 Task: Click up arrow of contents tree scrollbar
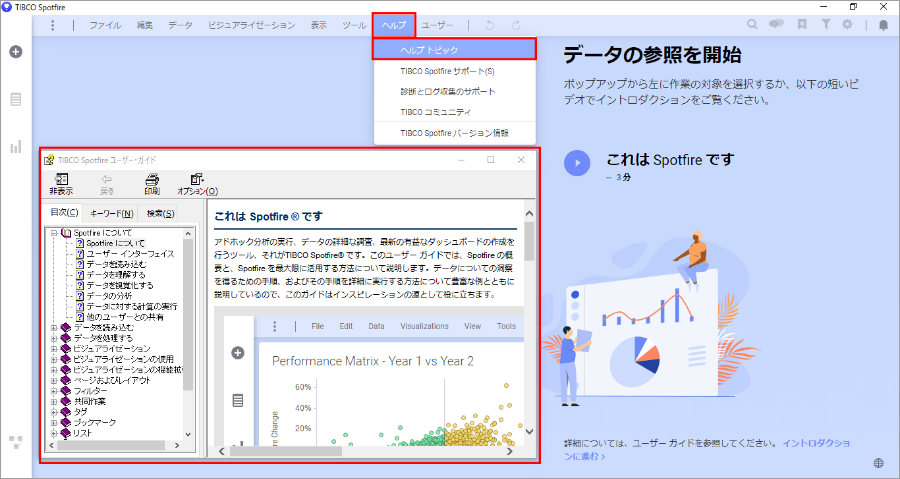[188, 233]
